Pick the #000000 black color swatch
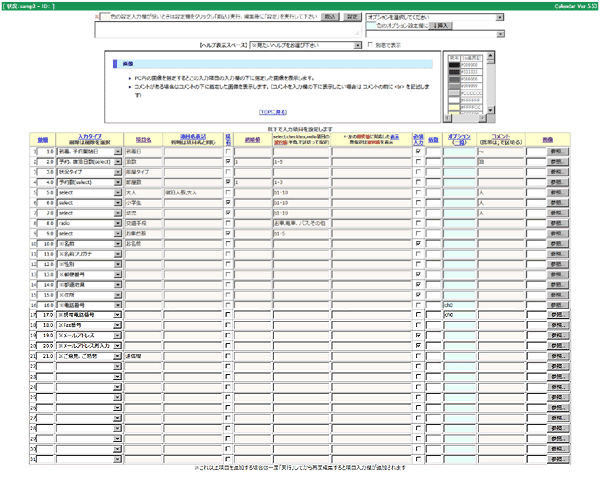 coord(454,65)
